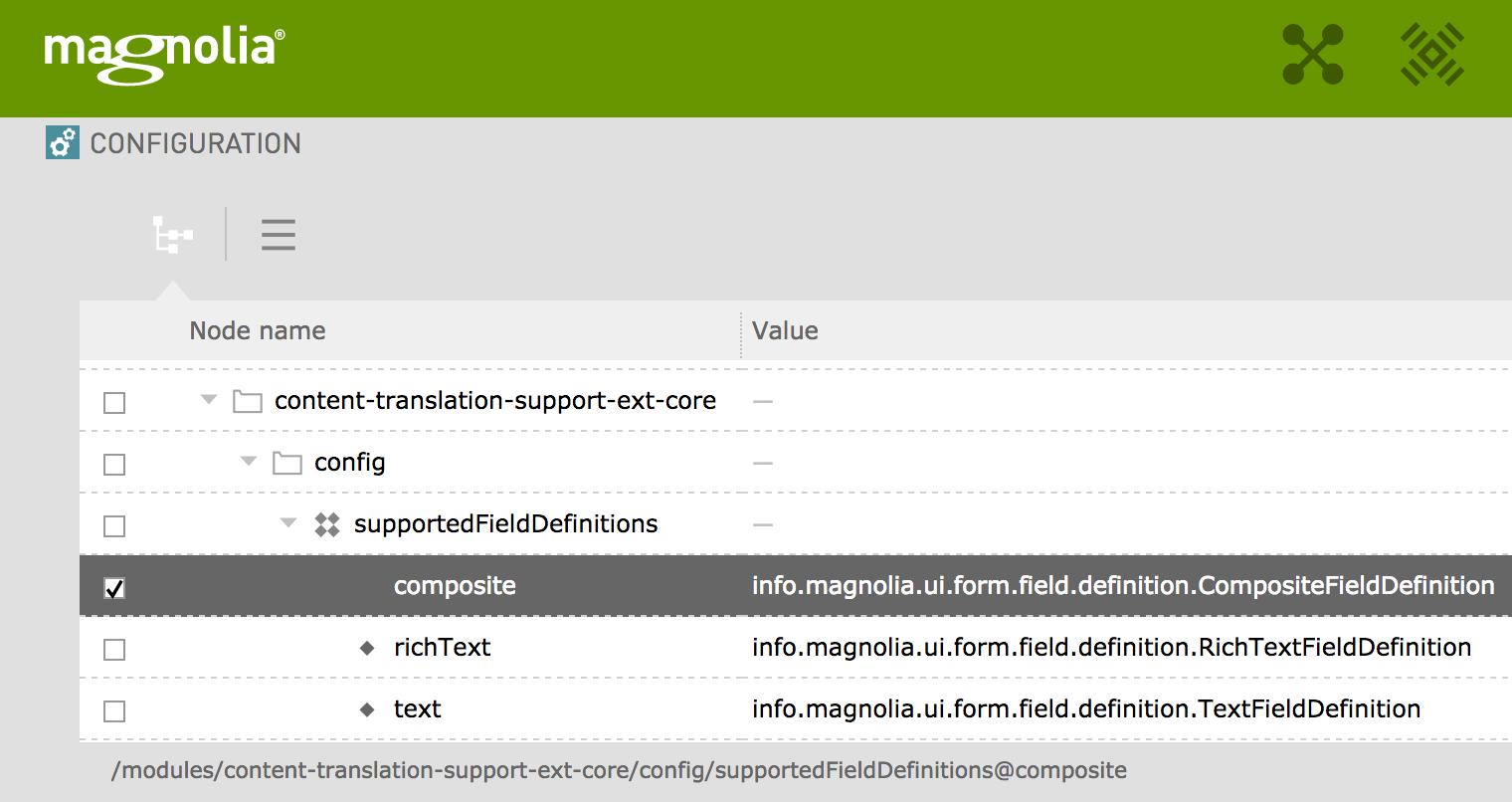
Task: Collapse the supportedFieldDefinitions node
Action: [288, 523]
